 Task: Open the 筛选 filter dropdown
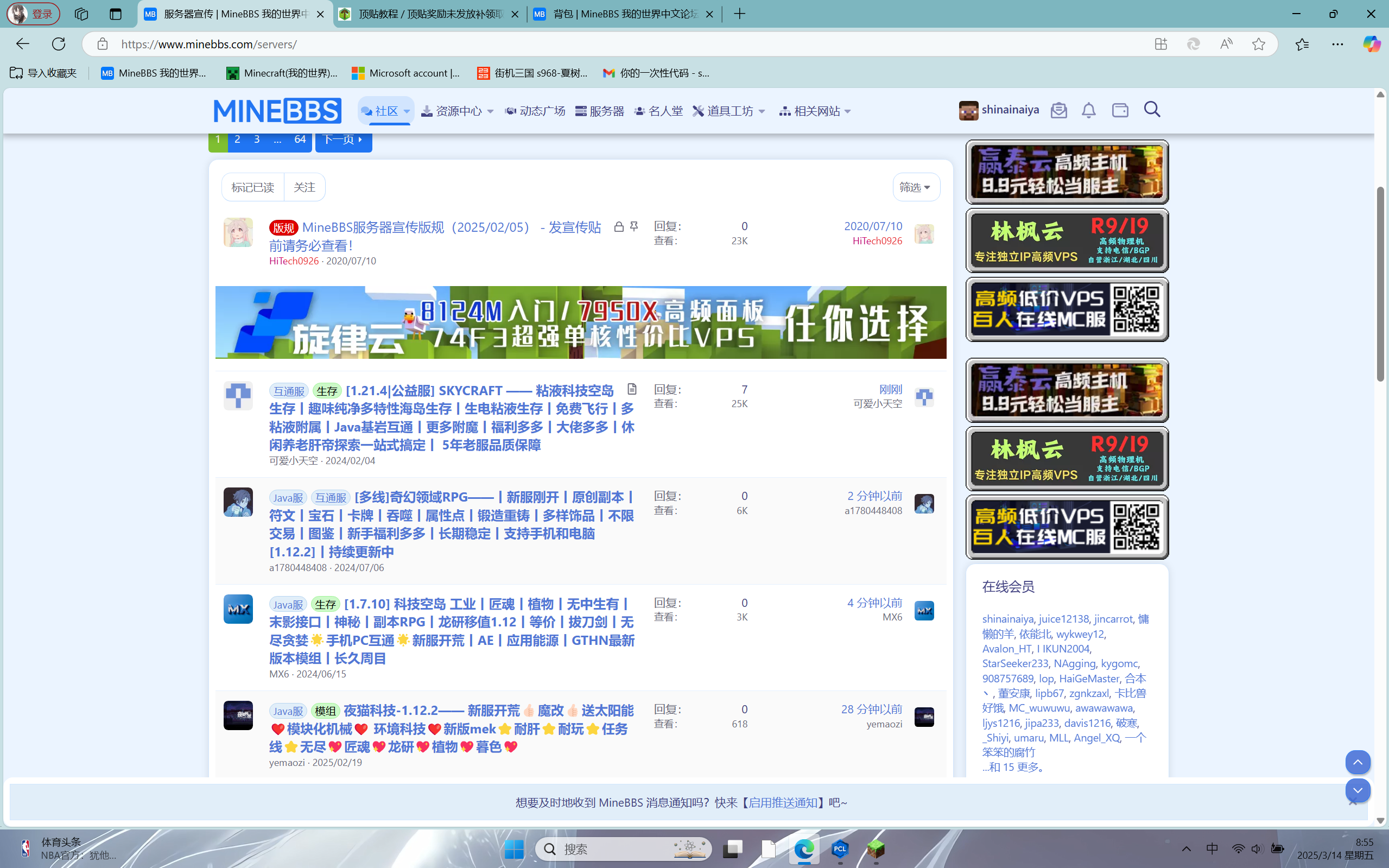(916, 187)
